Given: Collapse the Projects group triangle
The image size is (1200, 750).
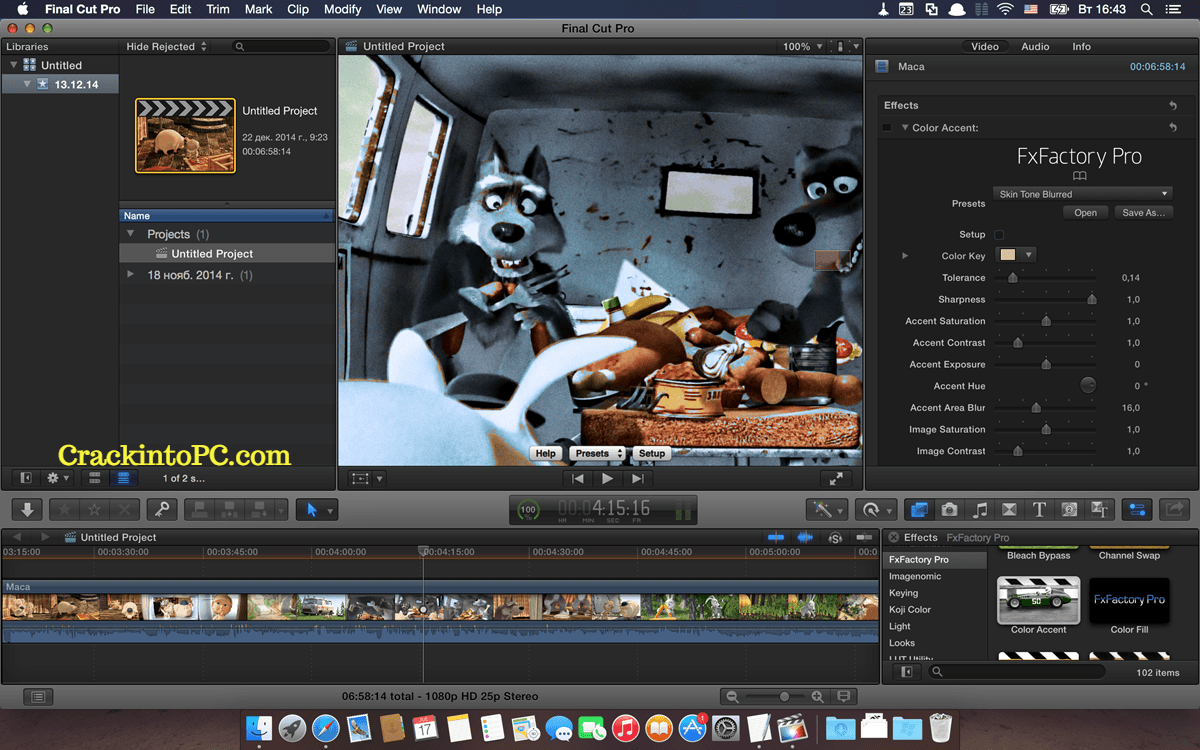Looking at the screenshot, I should (130, 234).
